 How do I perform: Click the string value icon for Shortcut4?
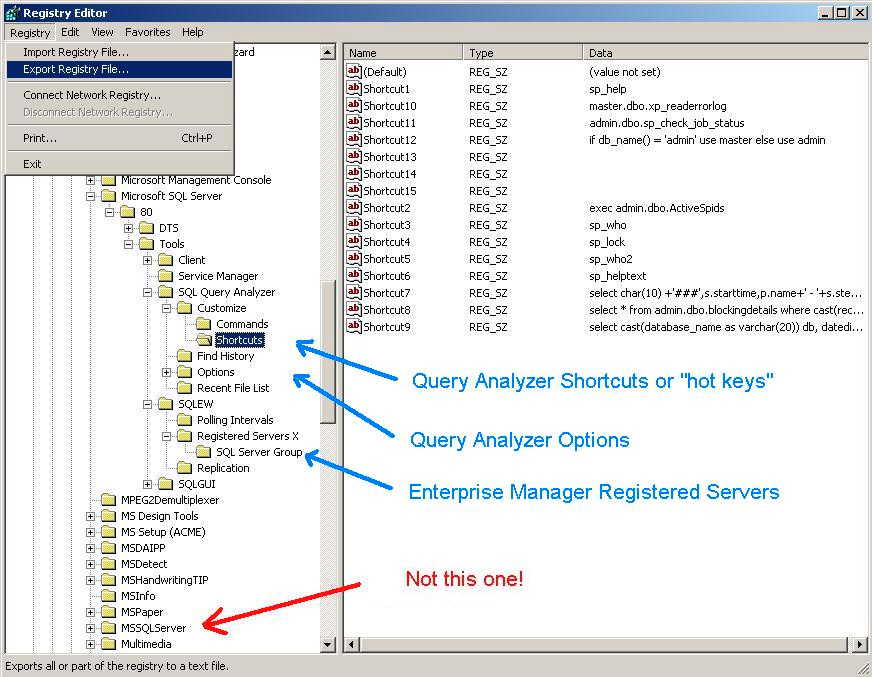[354, 241]
